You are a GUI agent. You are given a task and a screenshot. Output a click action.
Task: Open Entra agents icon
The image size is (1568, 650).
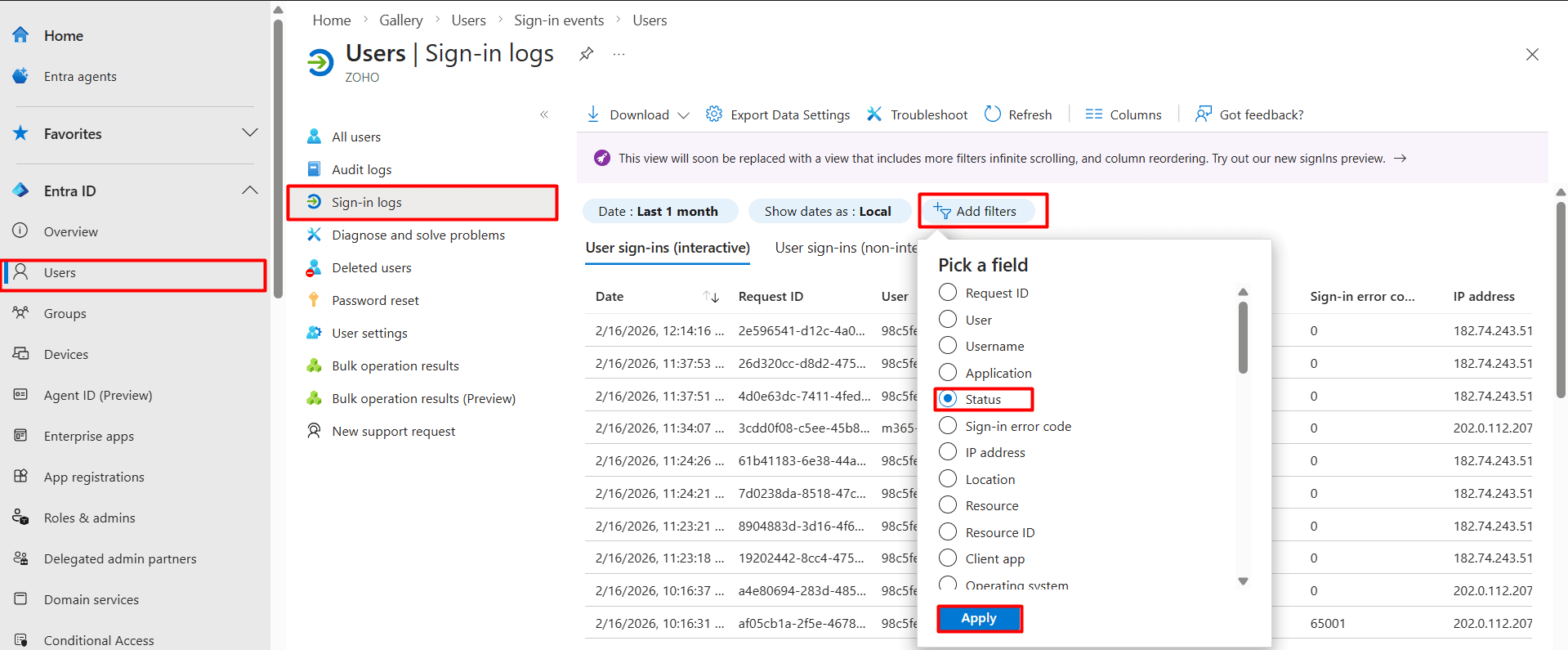tap(20, 76)
